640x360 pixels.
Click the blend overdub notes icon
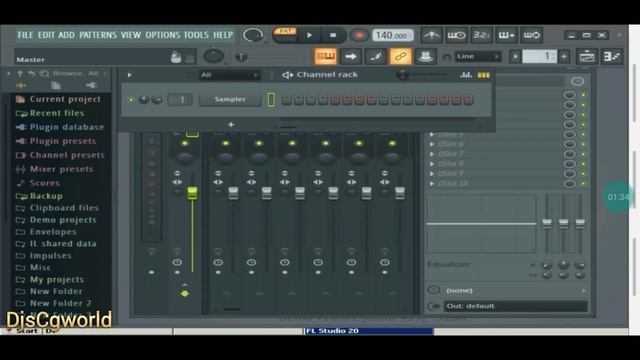(x=506, y=36)
